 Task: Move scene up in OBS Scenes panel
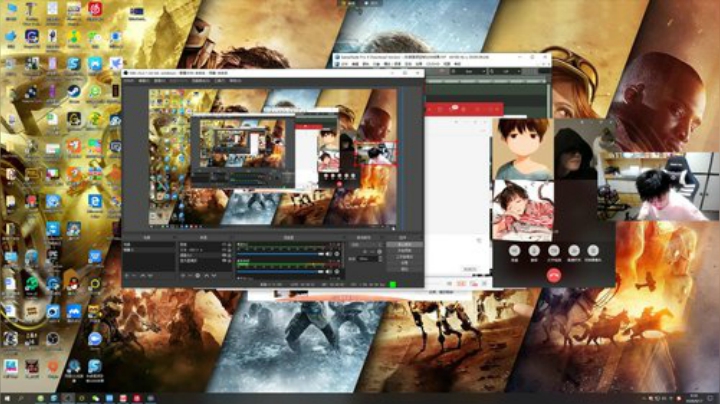click(142, 275)
